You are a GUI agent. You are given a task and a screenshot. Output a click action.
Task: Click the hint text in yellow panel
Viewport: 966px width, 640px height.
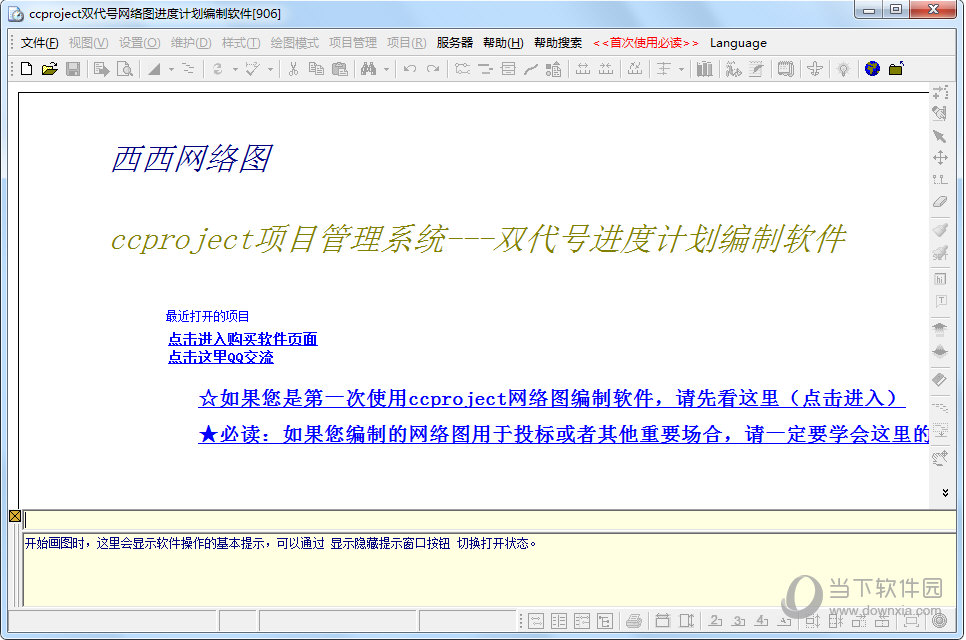[281, 543]
